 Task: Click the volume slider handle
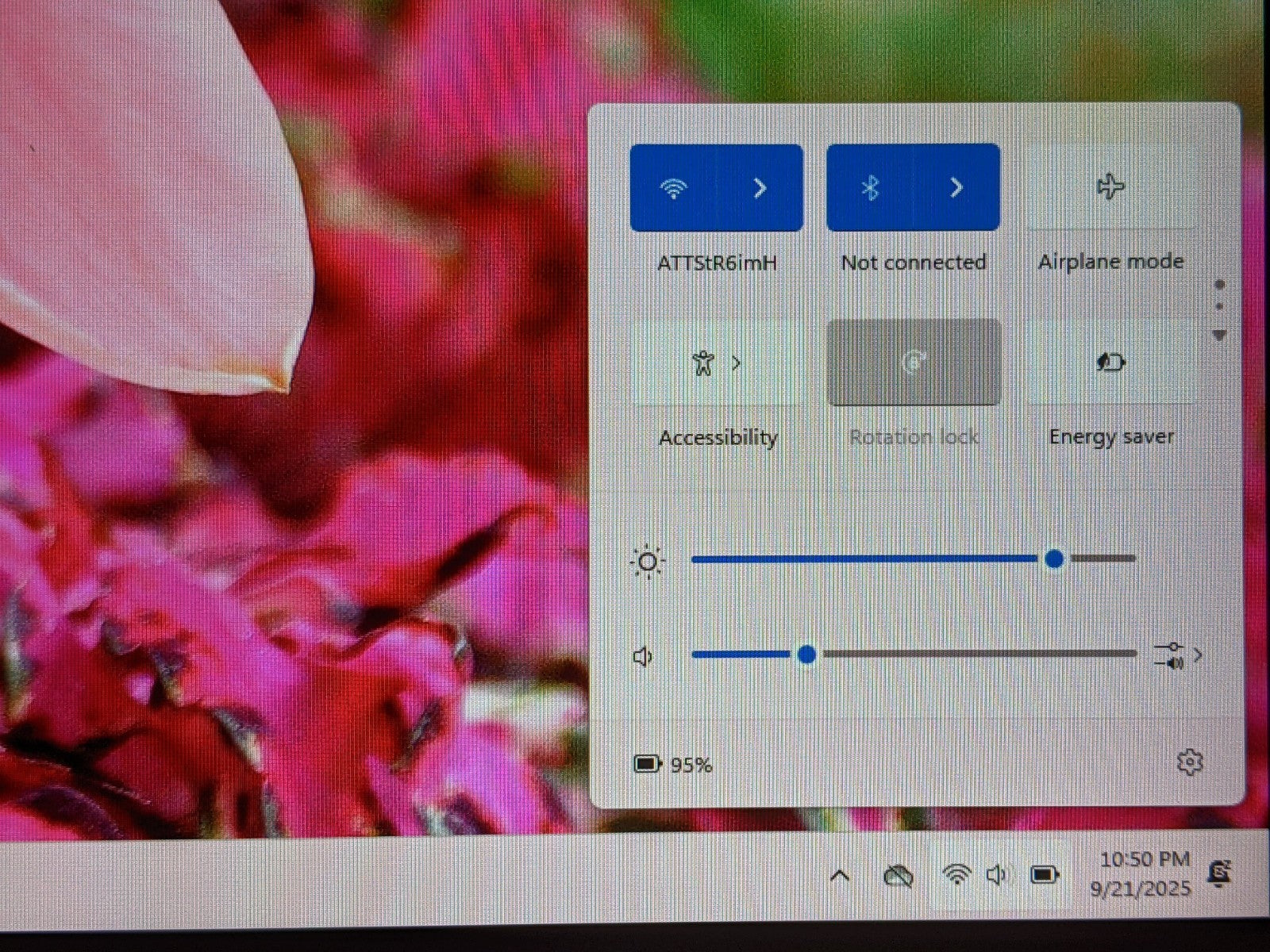point(806,654)
